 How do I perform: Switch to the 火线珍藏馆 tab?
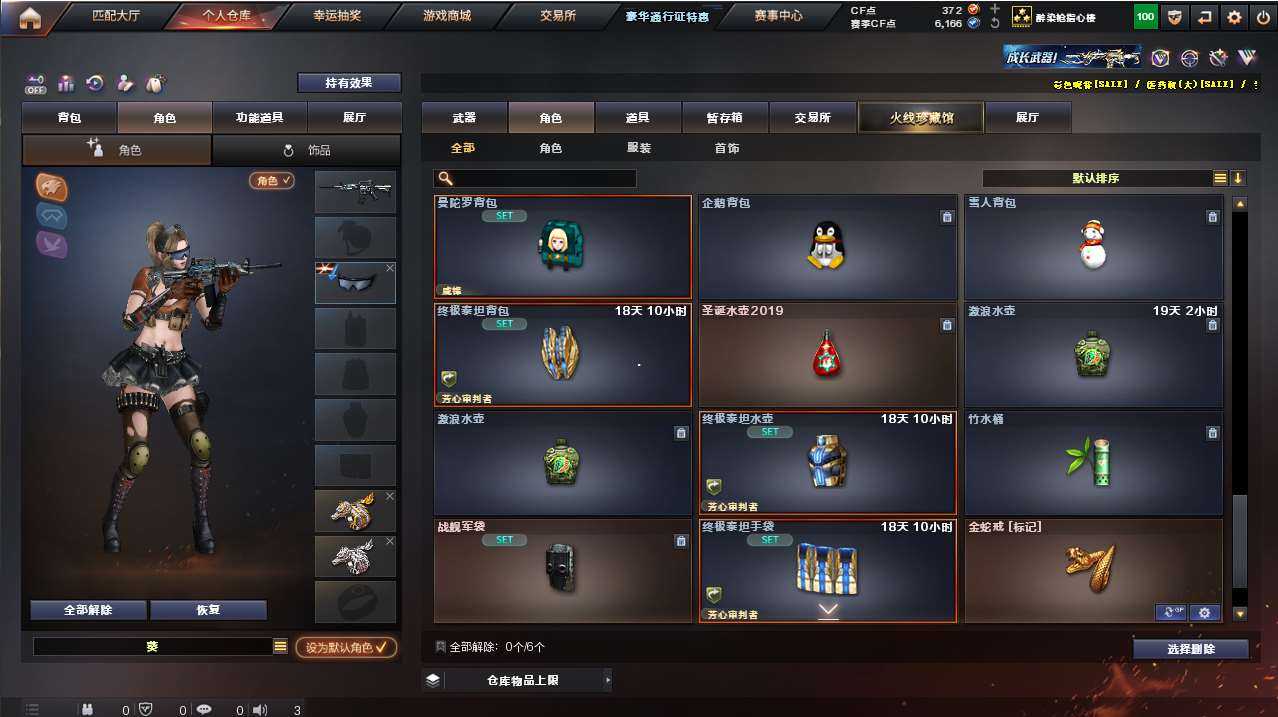tap(921, 118)
